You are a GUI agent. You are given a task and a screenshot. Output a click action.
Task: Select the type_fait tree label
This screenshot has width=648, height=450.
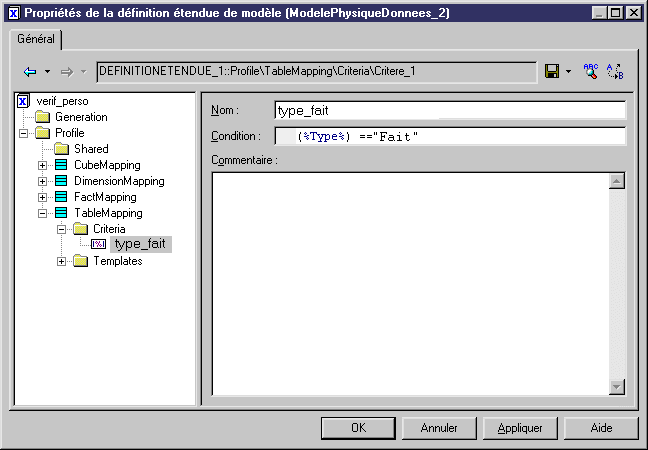point(141,244)
